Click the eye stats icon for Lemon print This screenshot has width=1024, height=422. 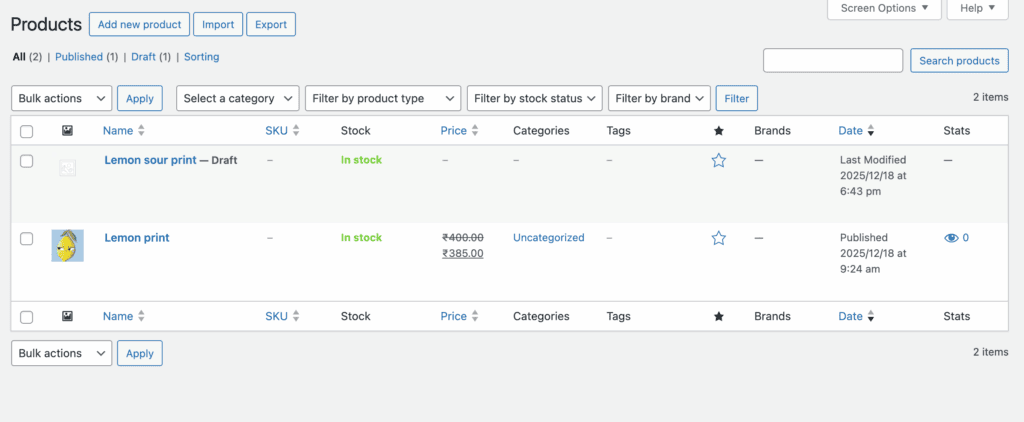tap(951, 238)
